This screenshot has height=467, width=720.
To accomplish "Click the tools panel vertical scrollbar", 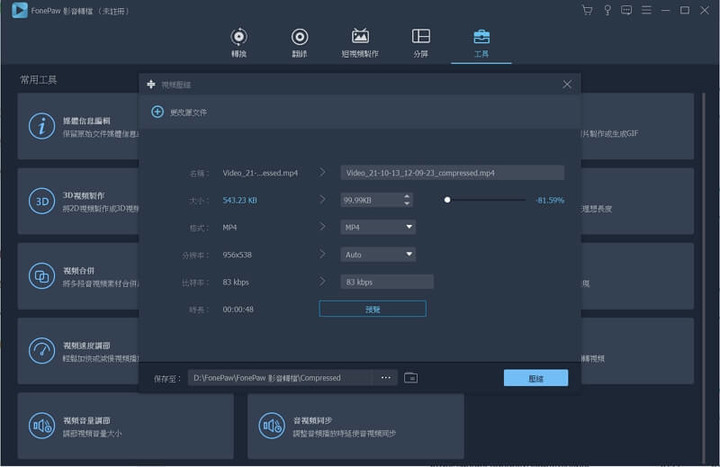I will 703,278.
